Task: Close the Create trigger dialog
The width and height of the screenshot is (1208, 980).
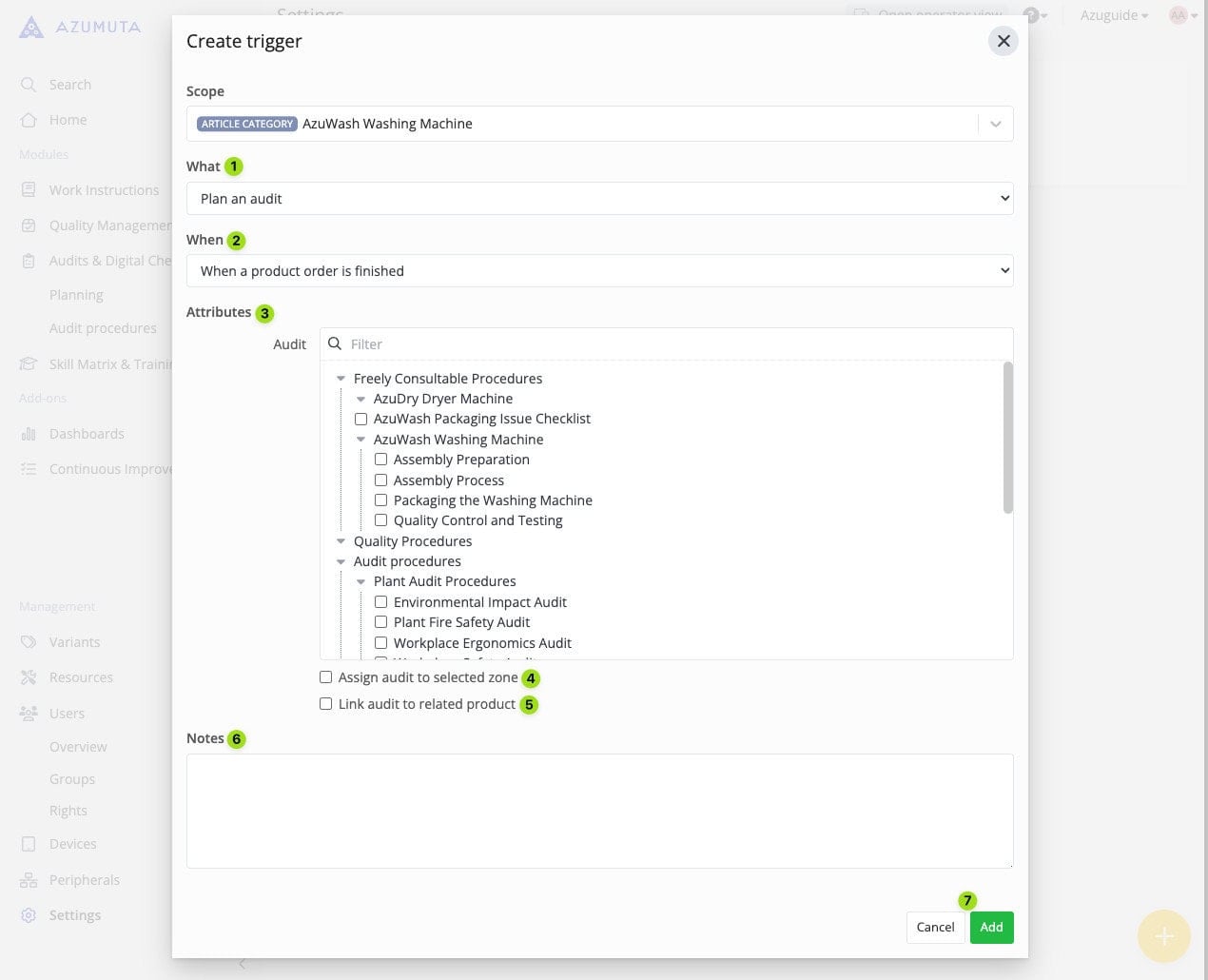Action: coord(1003,41)
